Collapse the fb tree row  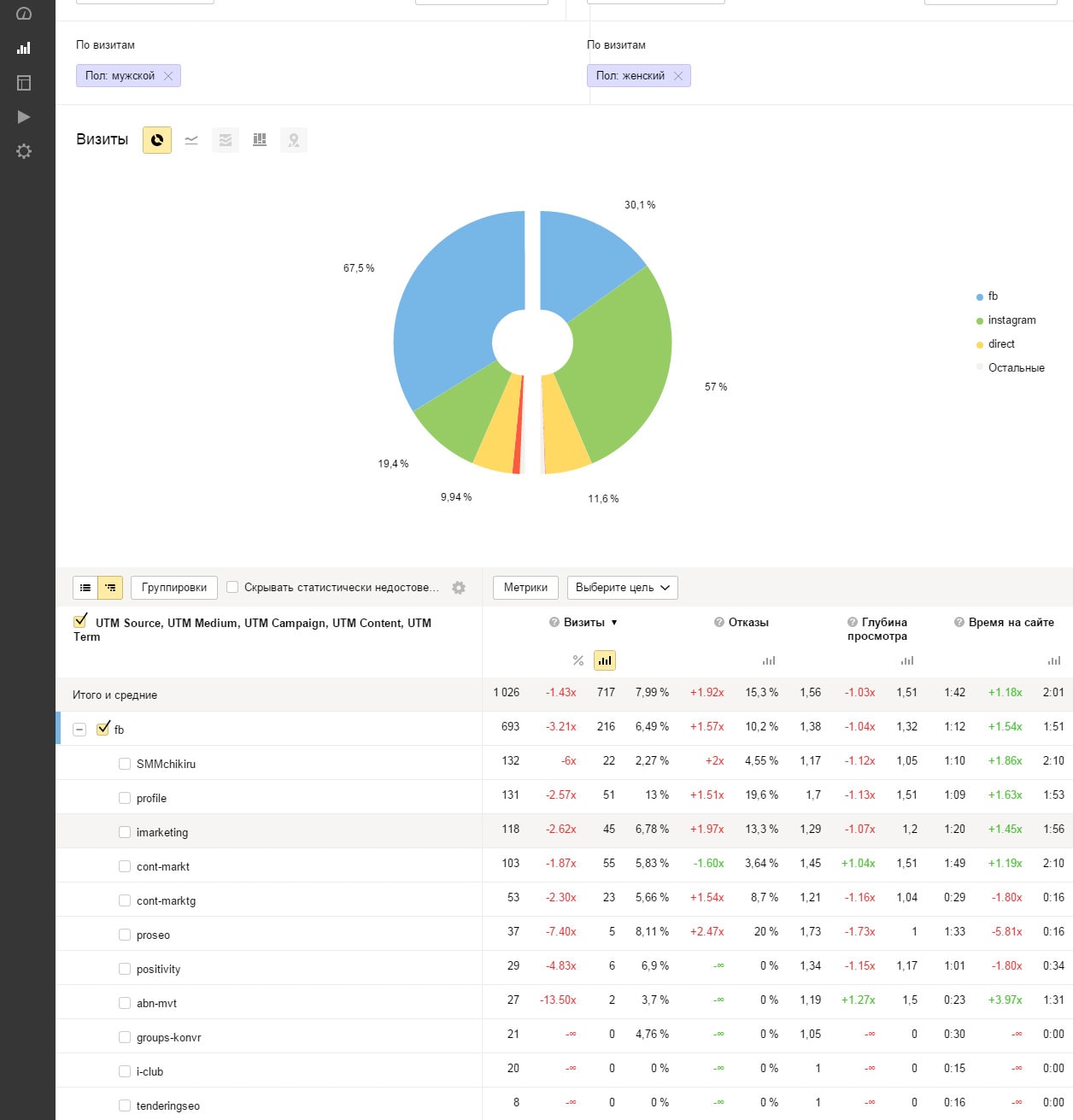click(79, 730)
